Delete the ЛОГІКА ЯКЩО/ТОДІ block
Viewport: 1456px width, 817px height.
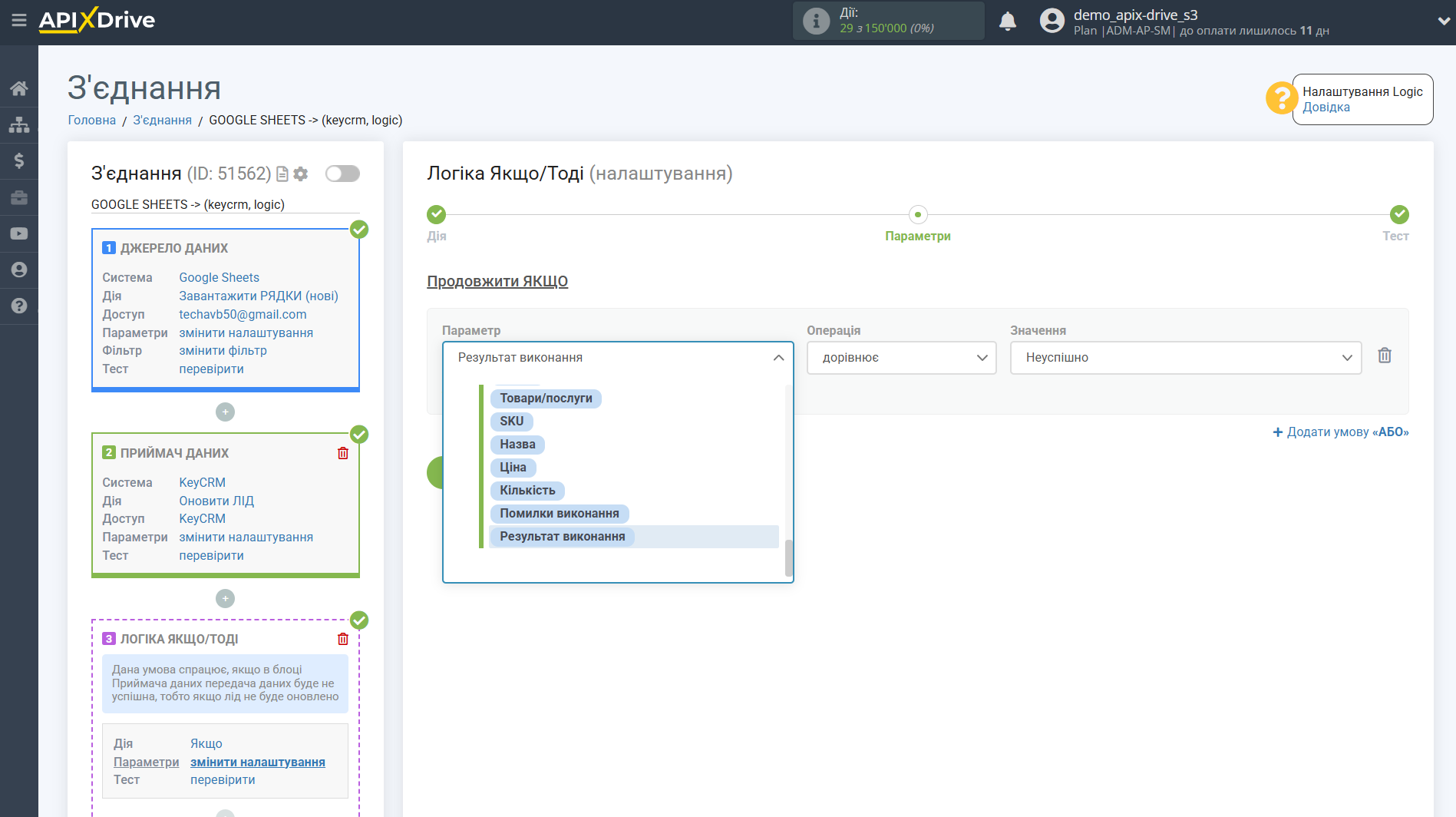click(343, 639)
